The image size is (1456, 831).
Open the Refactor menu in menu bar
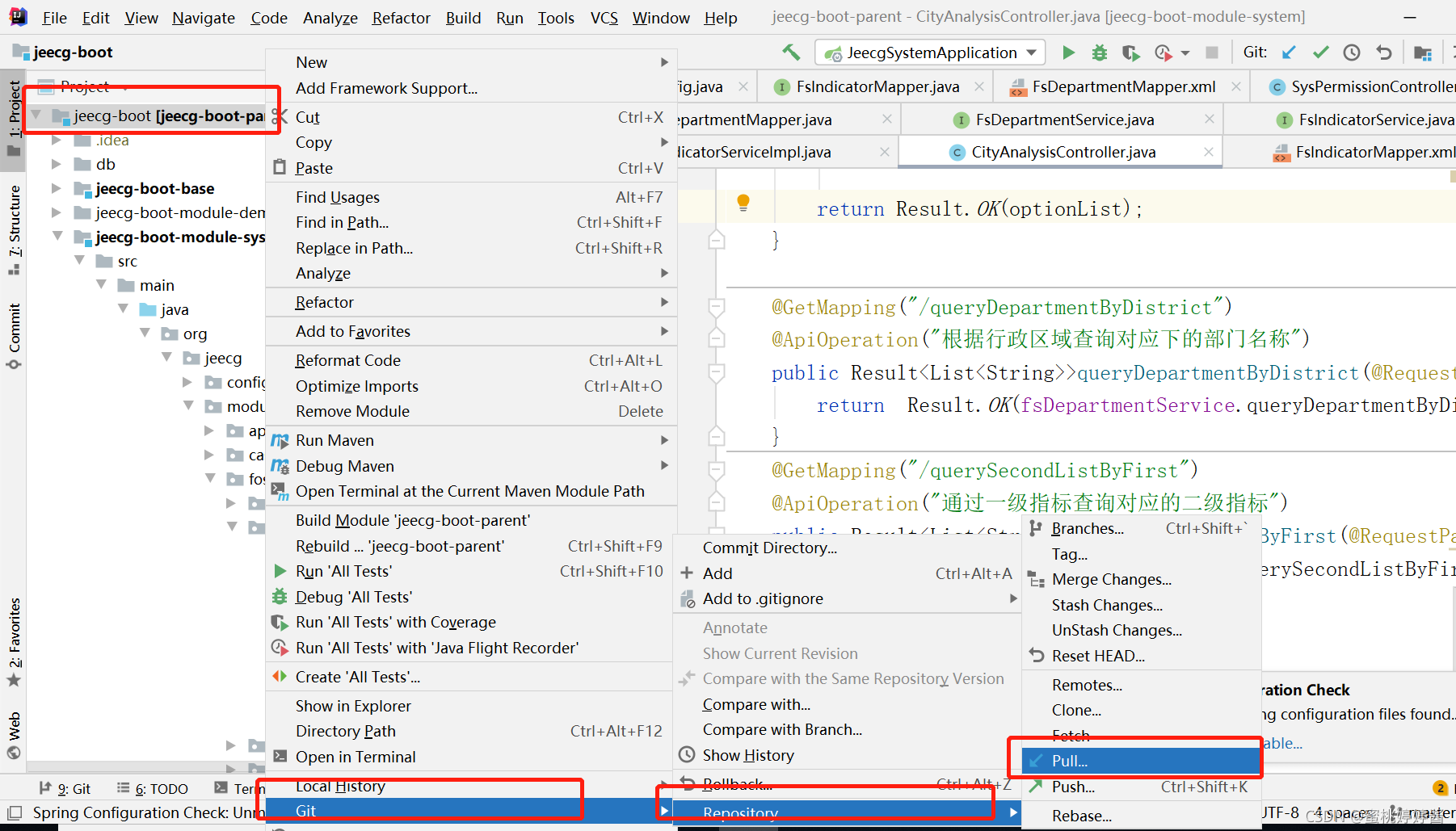click(x=401, y=18)
